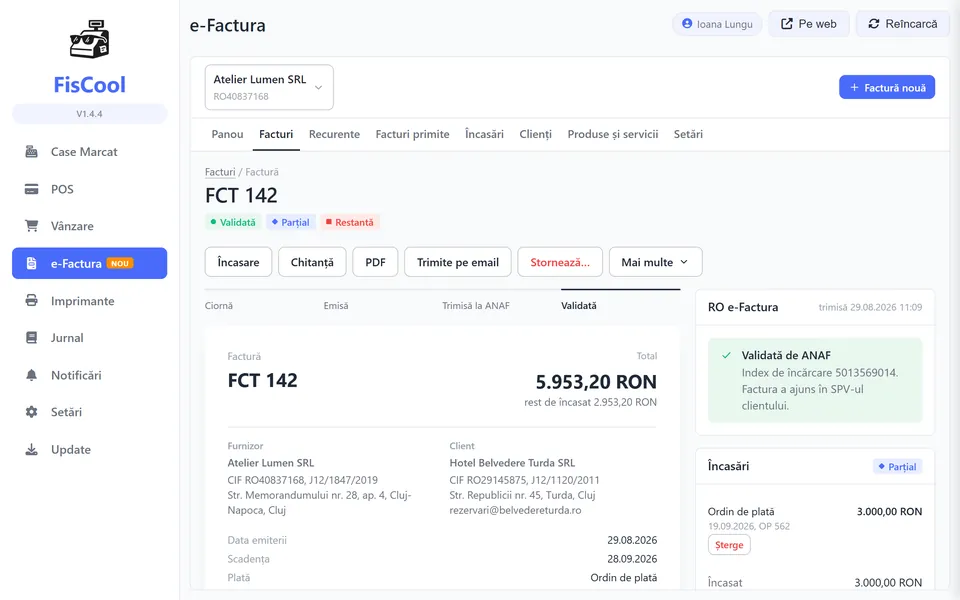
Task: Click the Stornează... button
Action: [x=560, y=262]
